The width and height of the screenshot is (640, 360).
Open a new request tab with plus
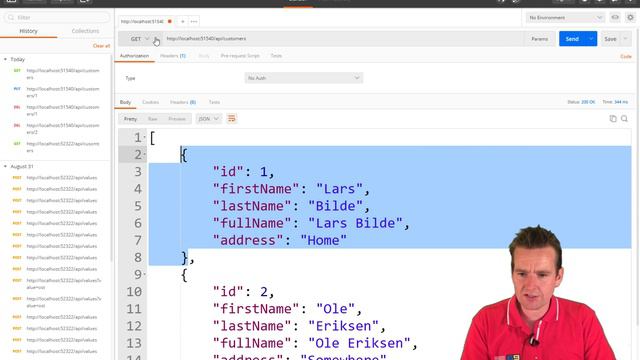point(183,21)
